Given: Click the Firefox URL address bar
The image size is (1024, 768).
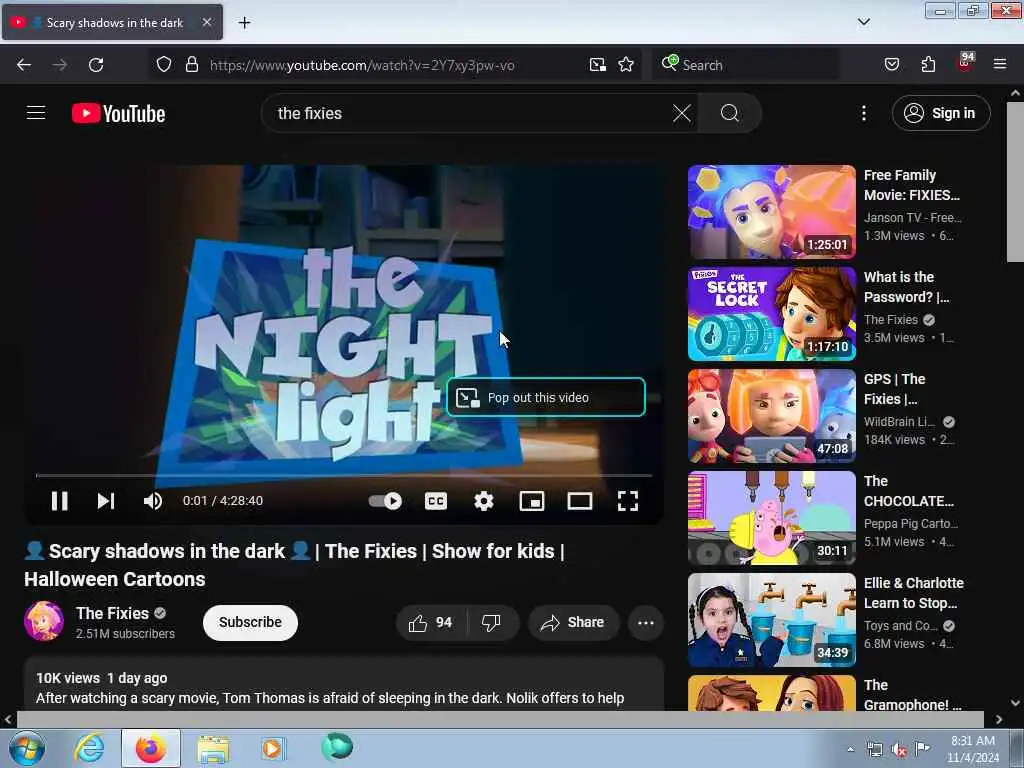Looking at the screenshot, I should pyautogui.click(x=362, y=65).
